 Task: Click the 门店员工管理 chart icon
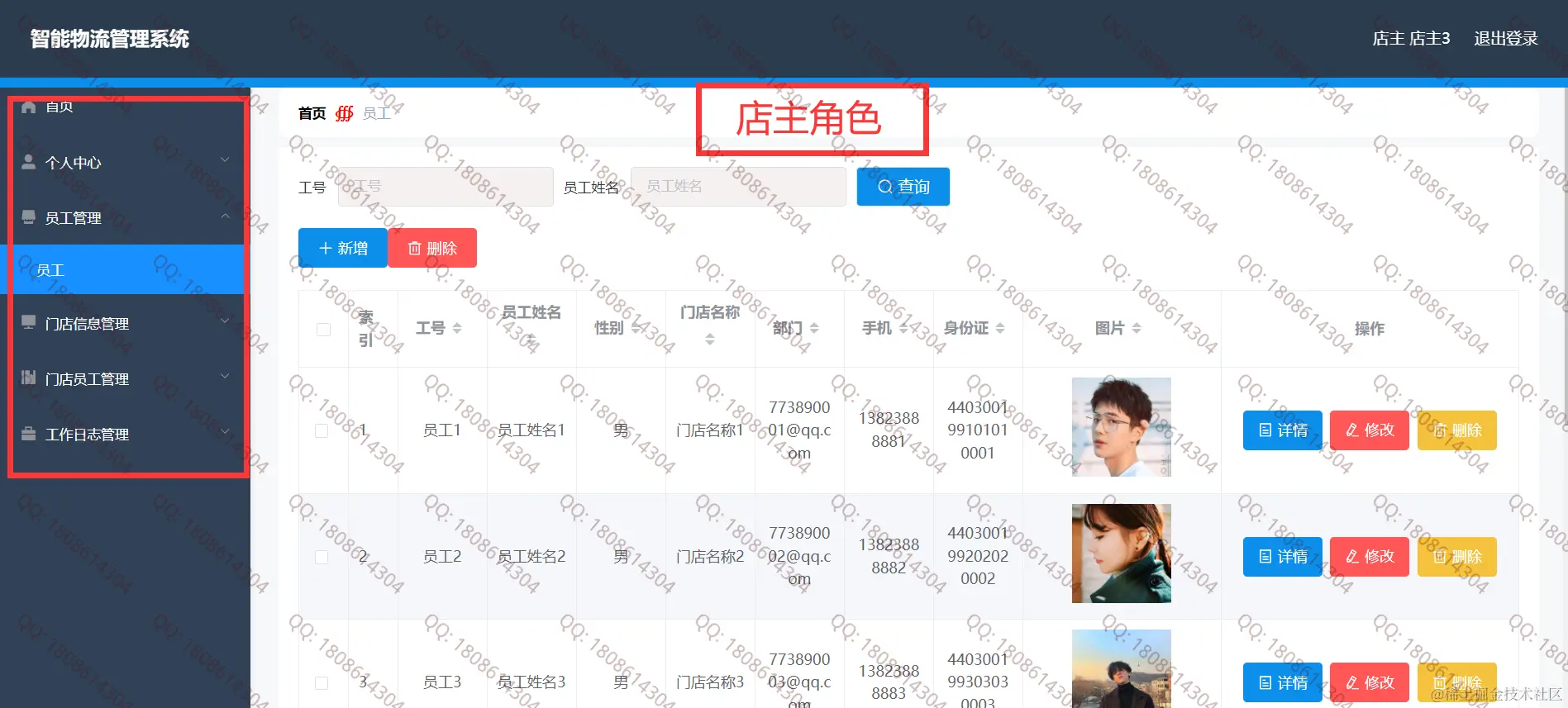point(29,378)
